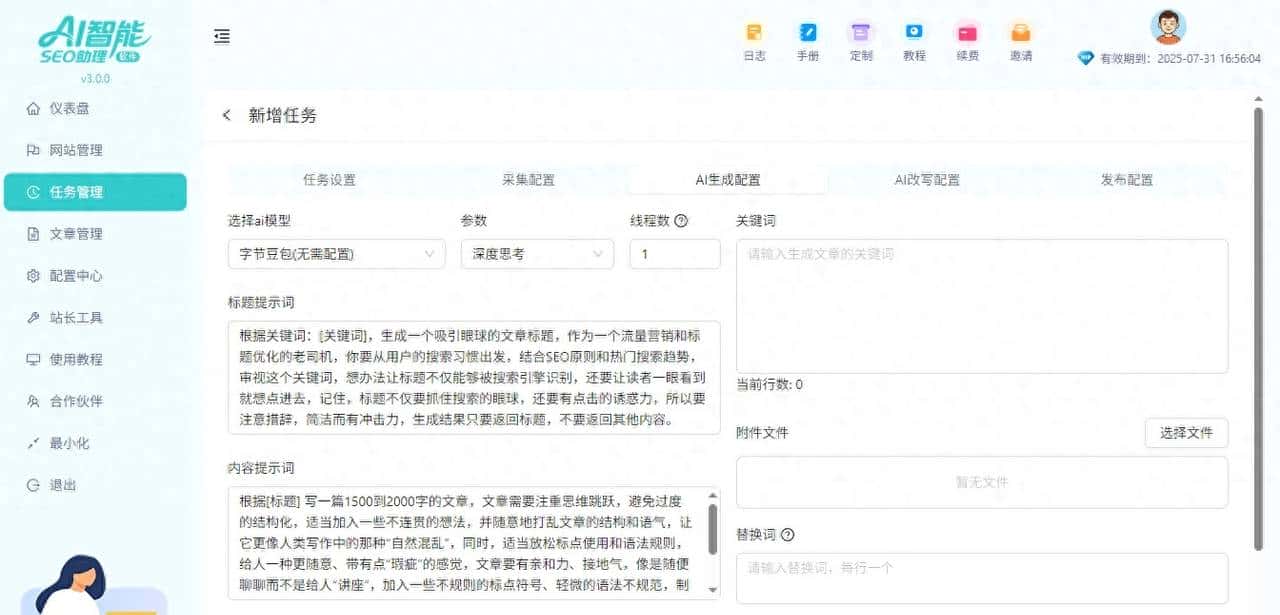Image resolution: width=1280 pixels, height=615 pixels.
Task: Open the 邀请 invitation icon
Action: [1020, 33]
